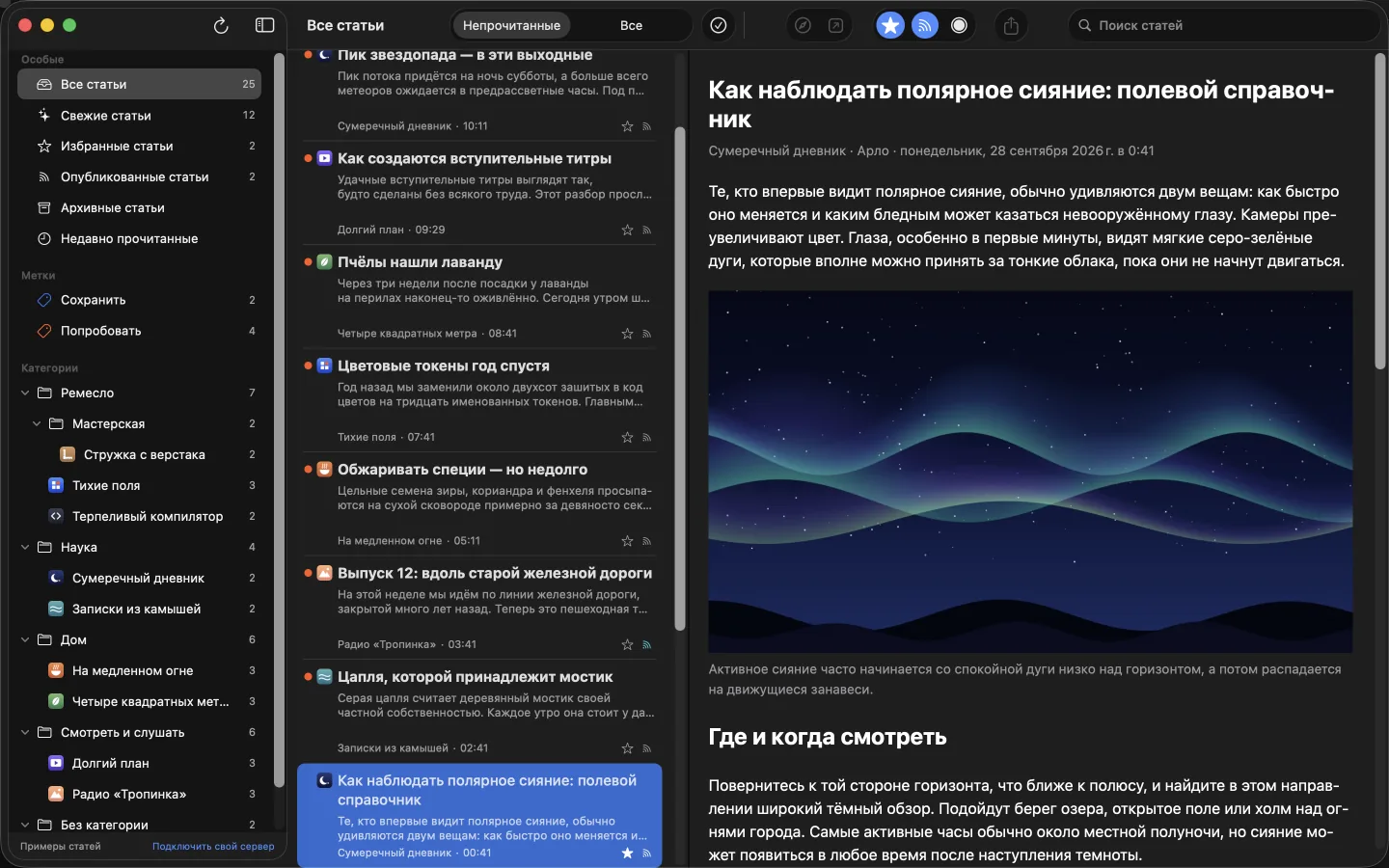Image resolution: width=1389 pixels, height=868 pixels.
Task: Open the «Тихие поля» feed
Action: [x=139, y=485]
